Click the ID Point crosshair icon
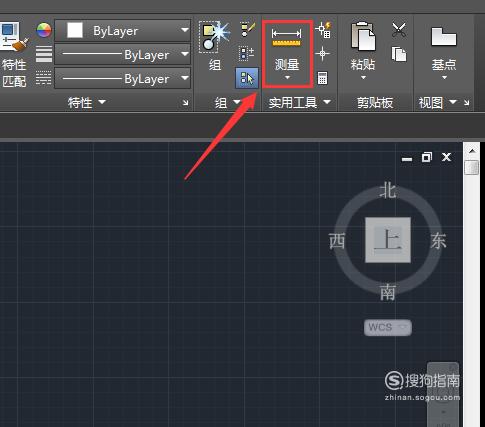485x427 pixels. pos(322,54)
